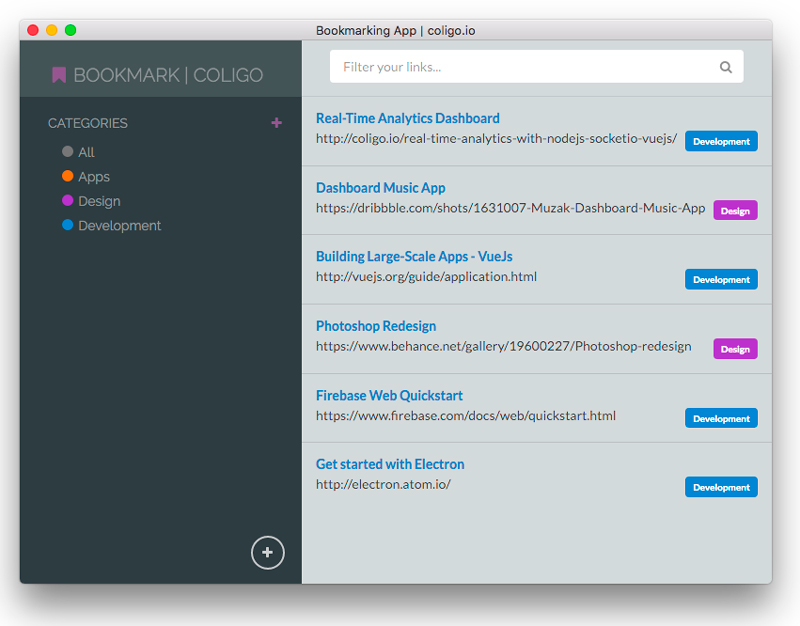
Task: Click the green macOS fullscreen button
Action: coord(71,30)
